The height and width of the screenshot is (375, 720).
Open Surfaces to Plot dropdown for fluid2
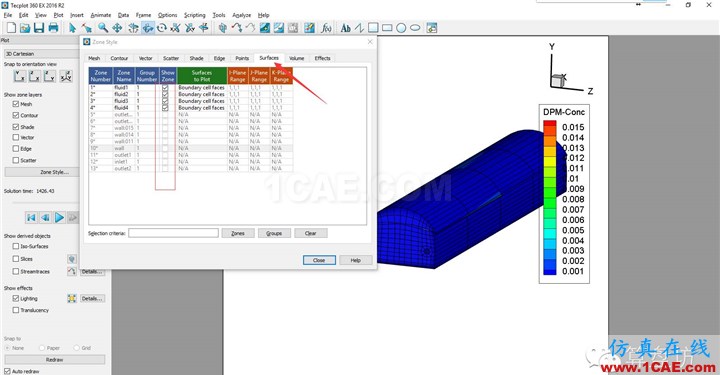[202, 94]
